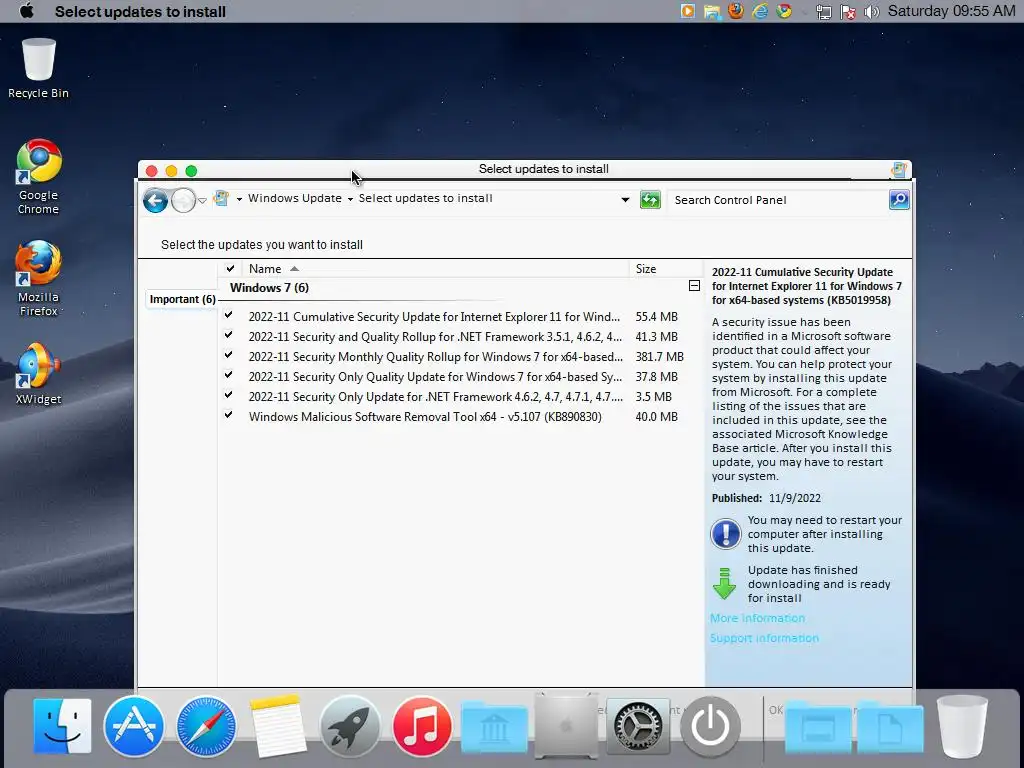Viewport: 1024px width, 768px height.
Task: Launch Firefox from the top bar
Action: point(736,11)
